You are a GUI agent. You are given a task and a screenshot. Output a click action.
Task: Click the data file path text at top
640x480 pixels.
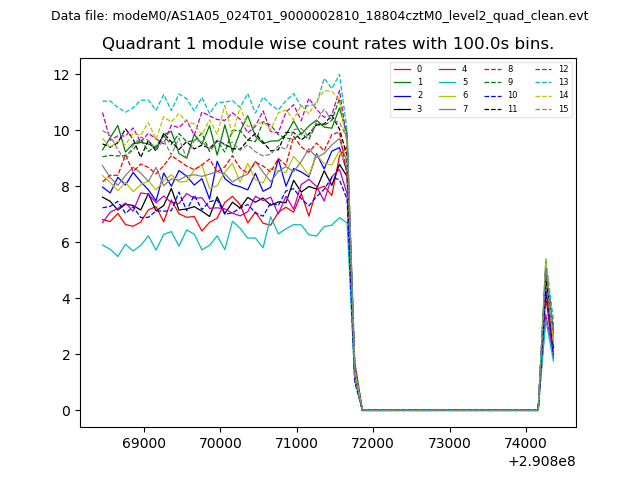[x=319, y=15]
